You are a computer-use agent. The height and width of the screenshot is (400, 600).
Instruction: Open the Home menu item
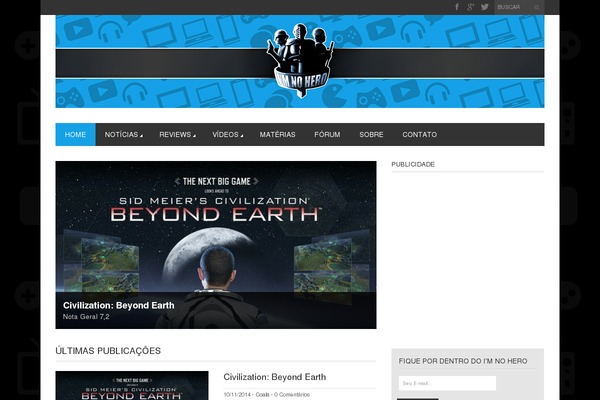[75, 134]
